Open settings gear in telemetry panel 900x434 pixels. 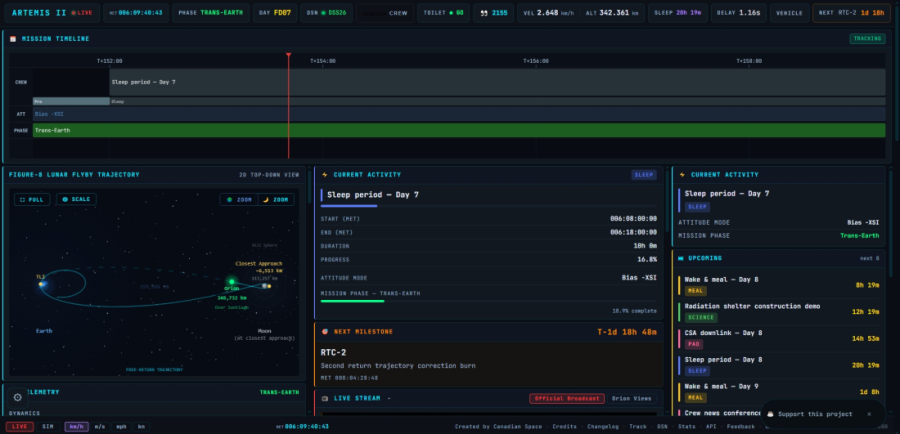pos(17,397)
